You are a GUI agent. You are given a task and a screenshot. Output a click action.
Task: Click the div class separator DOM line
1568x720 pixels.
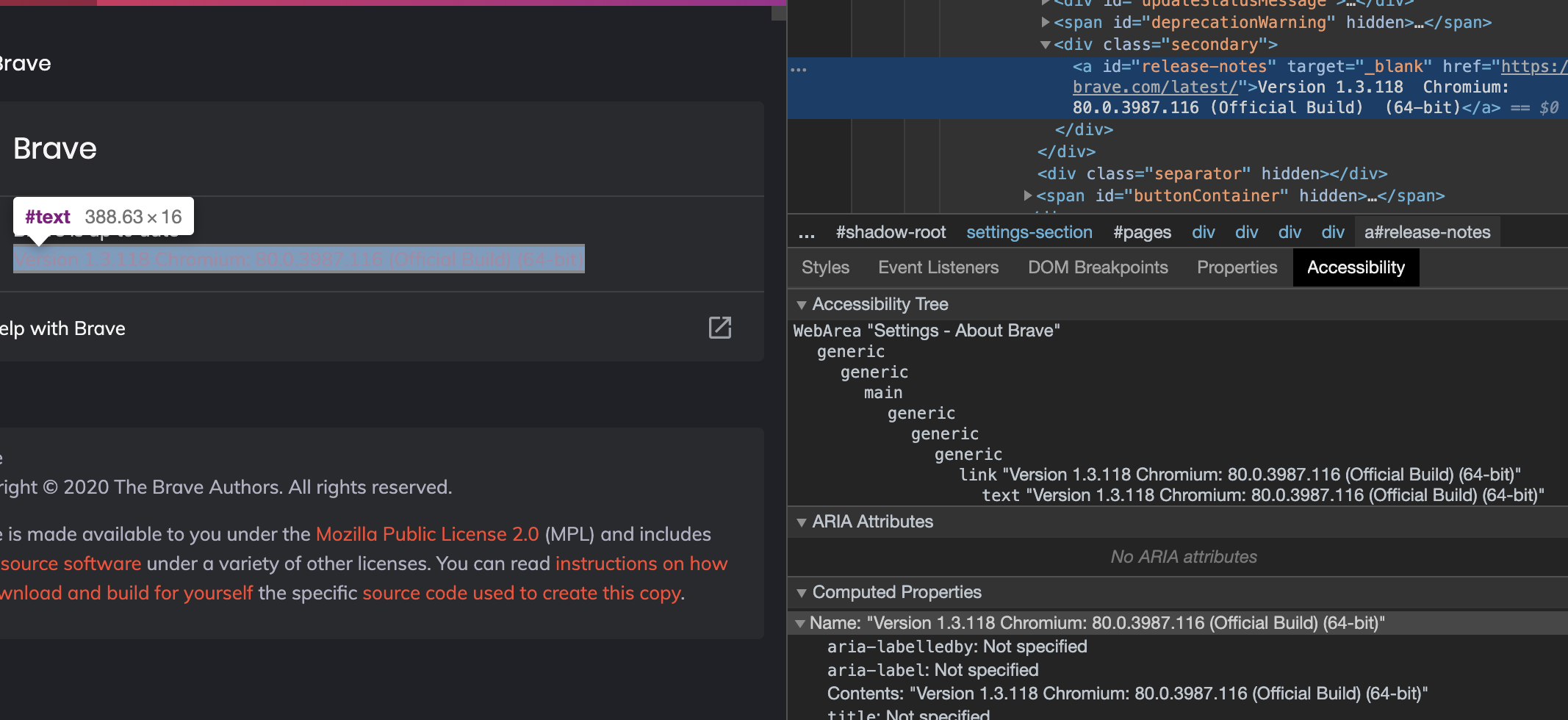(x=1212, y=174)
